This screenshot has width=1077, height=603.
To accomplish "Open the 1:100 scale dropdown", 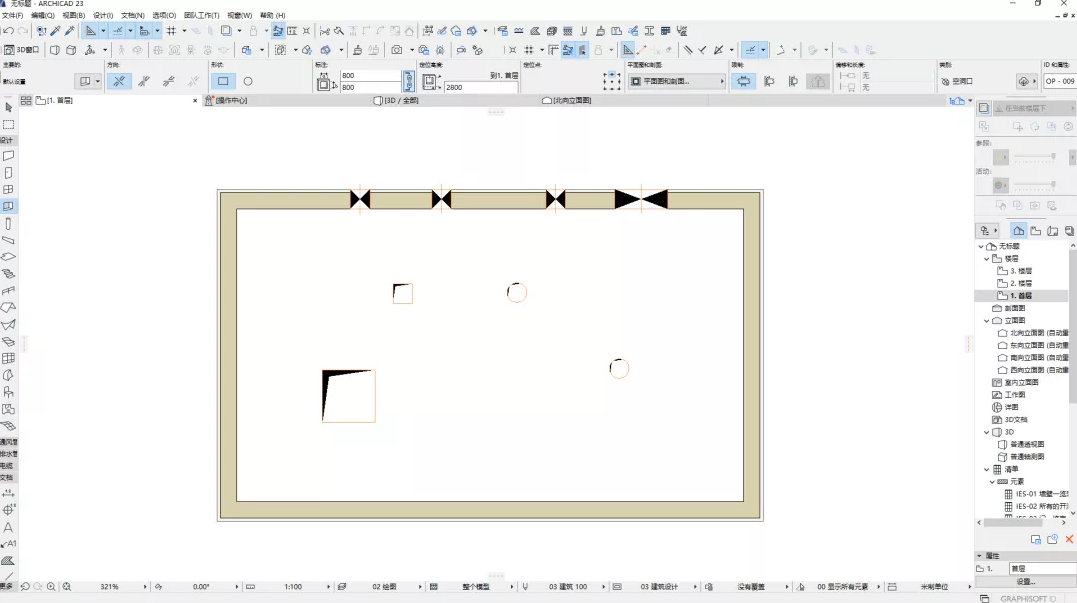I will [300, 587].
